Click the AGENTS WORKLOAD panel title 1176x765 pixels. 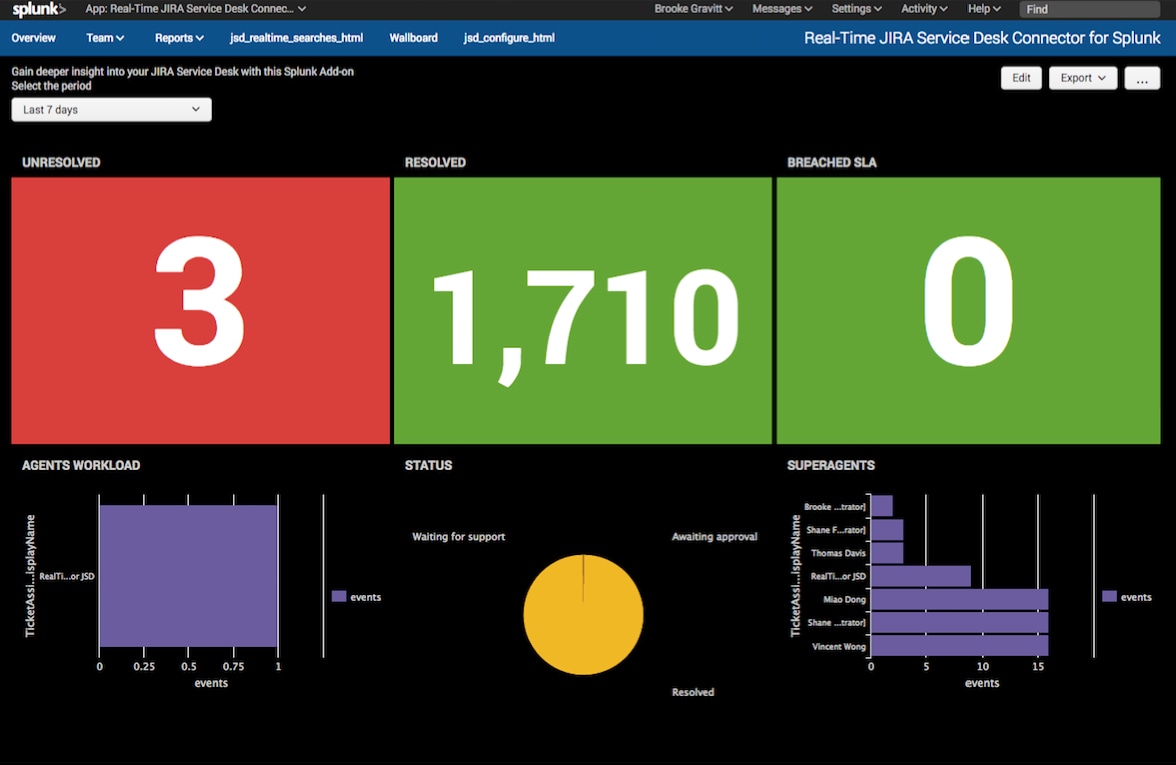pyautogui.click(x=81, y=465)
